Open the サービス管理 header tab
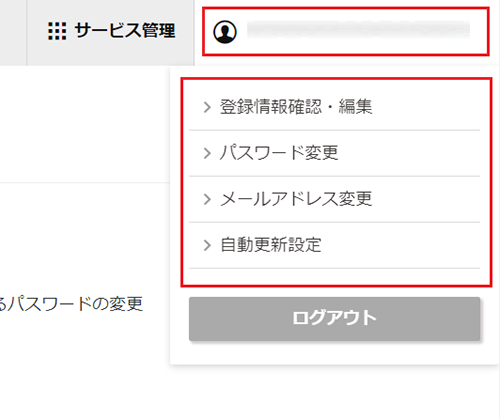The width and height of the screenshot is (500, 419). [110, 32]
